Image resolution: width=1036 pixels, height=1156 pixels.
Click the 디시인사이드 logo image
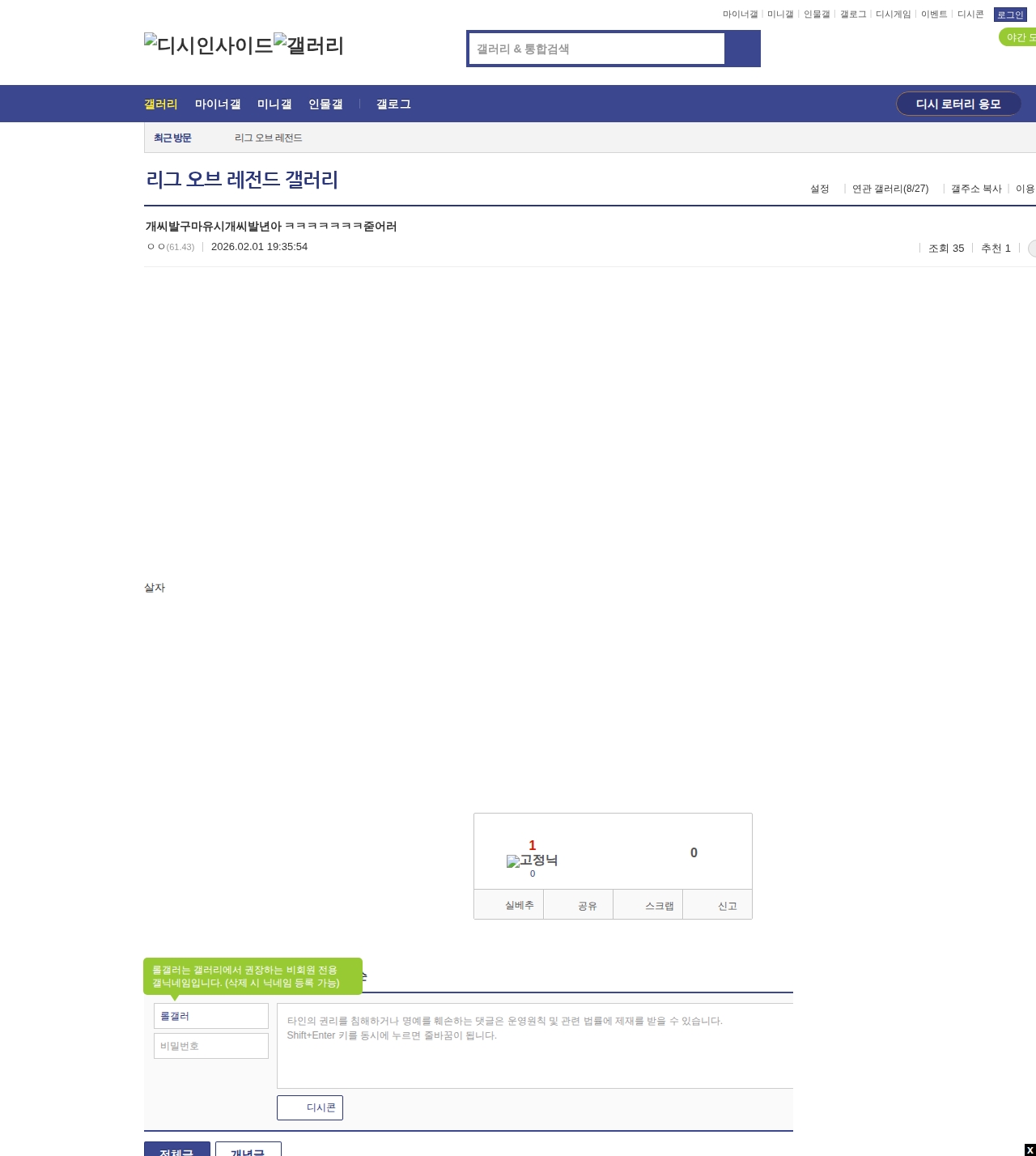[x=209, y=45]
